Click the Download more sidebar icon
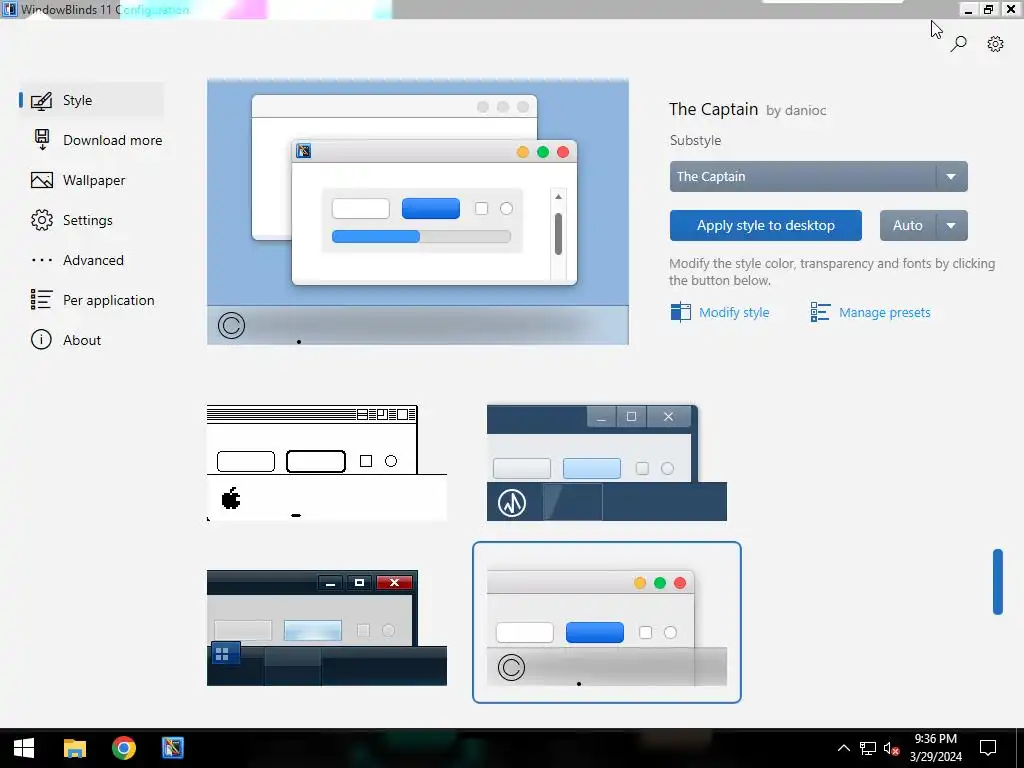 42,140
